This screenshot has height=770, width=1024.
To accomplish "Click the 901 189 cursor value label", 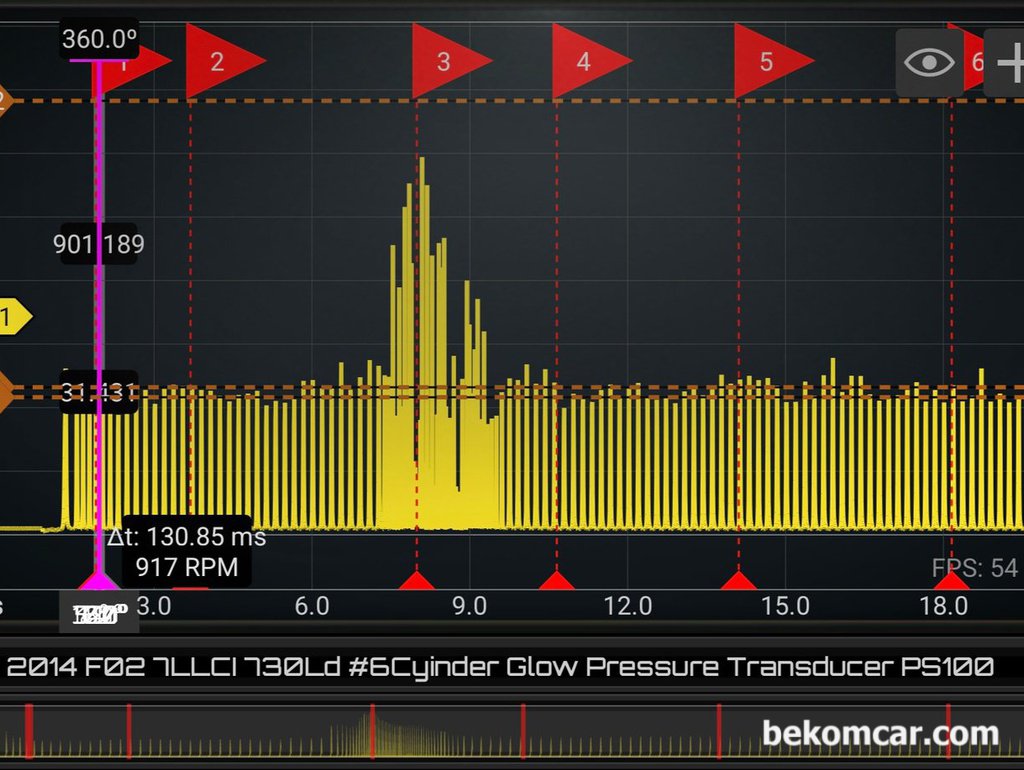I will click(99, 244).
